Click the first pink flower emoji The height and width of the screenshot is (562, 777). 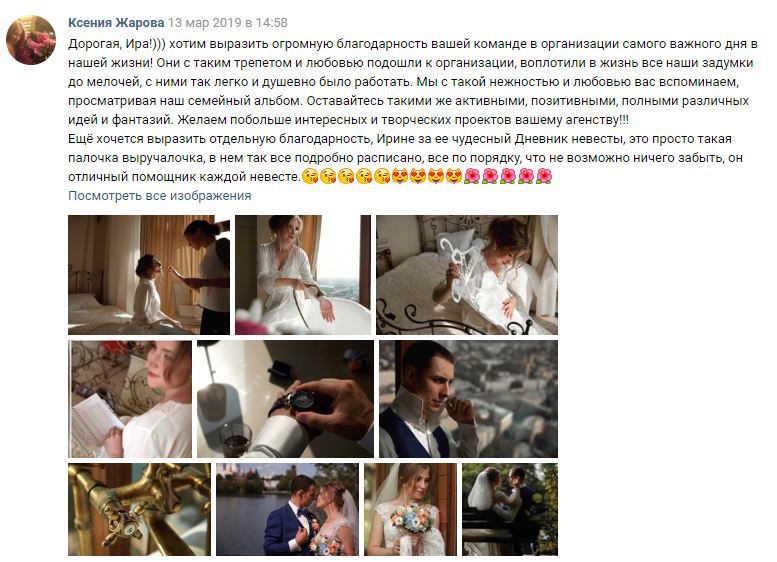[472, 176]
